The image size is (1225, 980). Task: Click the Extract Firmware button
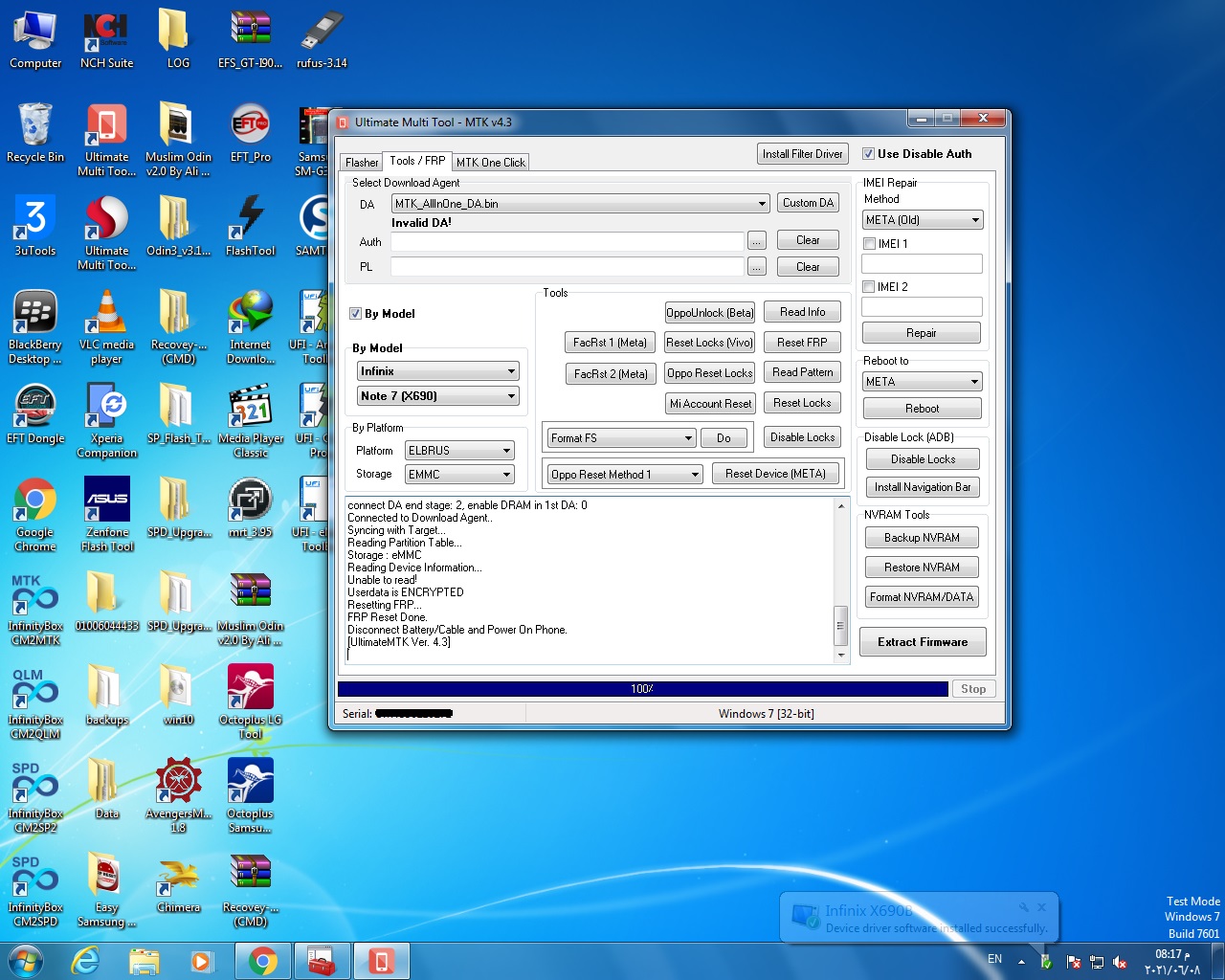(x=923, y=642)
